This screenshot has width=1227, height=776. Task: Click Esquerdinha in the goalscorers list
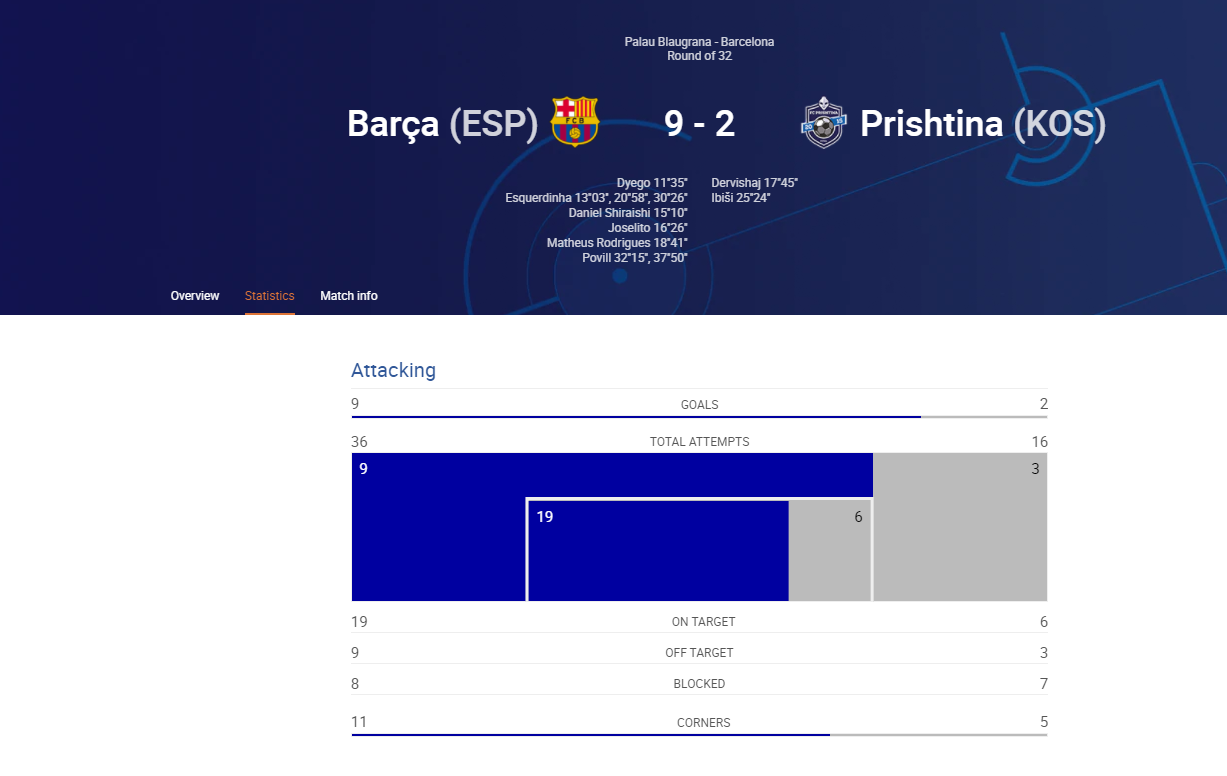(x=538, y=198)
